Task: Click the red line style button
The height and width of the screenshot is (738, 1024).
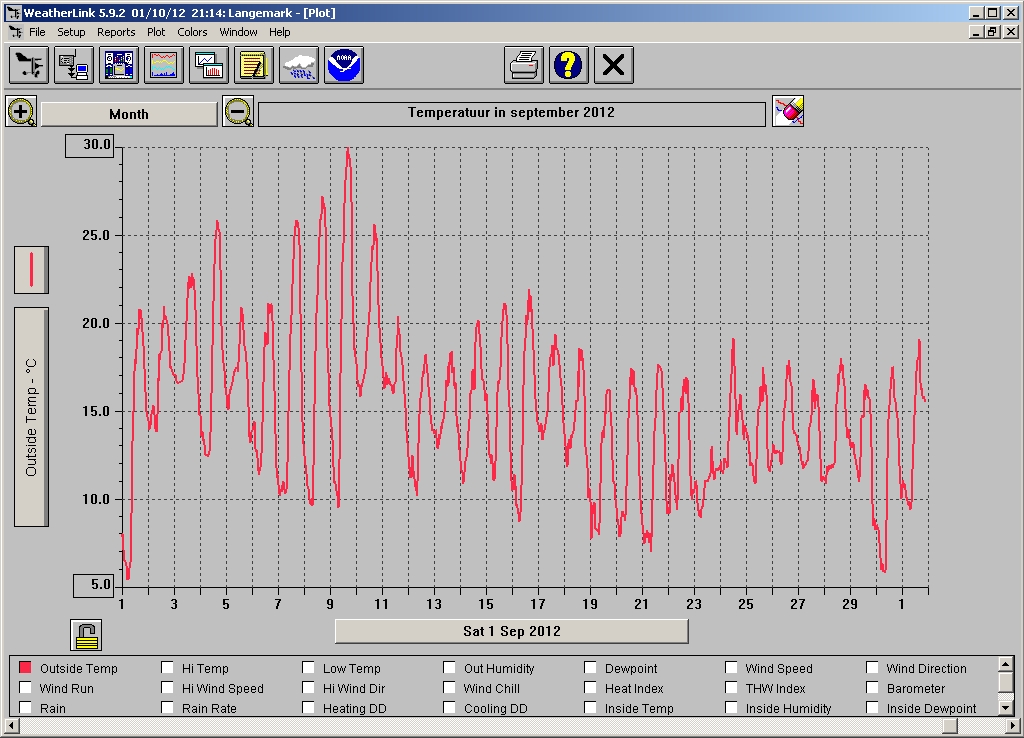Action: click(x=31, y=270)
